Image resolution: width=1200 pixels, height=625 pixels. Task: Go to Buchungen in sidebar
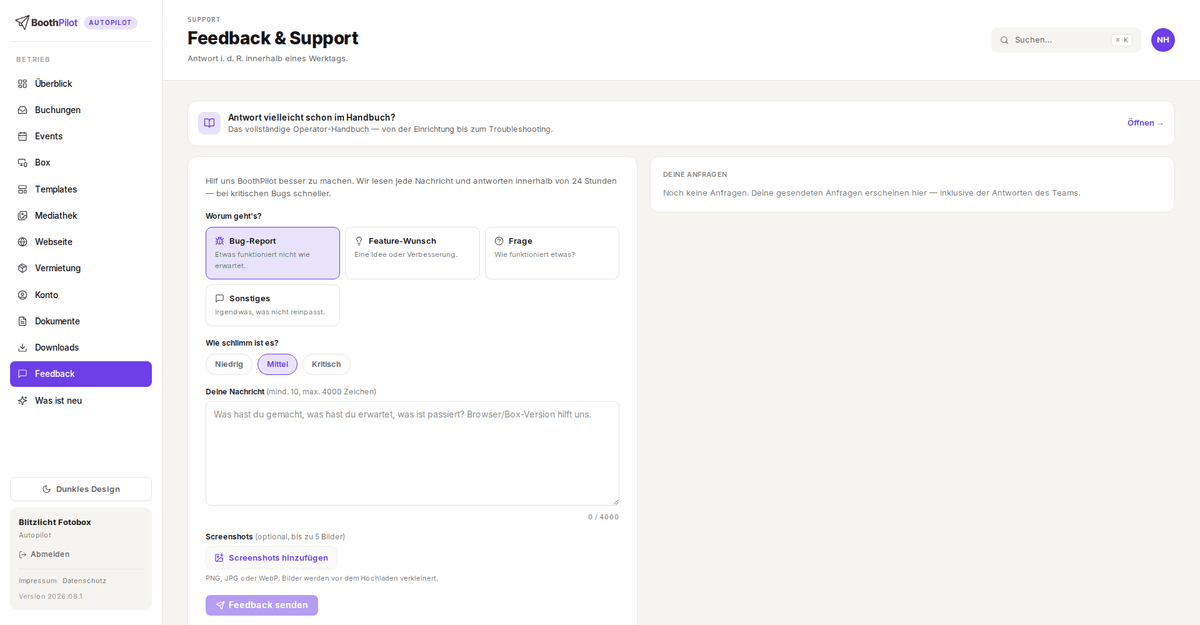point(81,110)
